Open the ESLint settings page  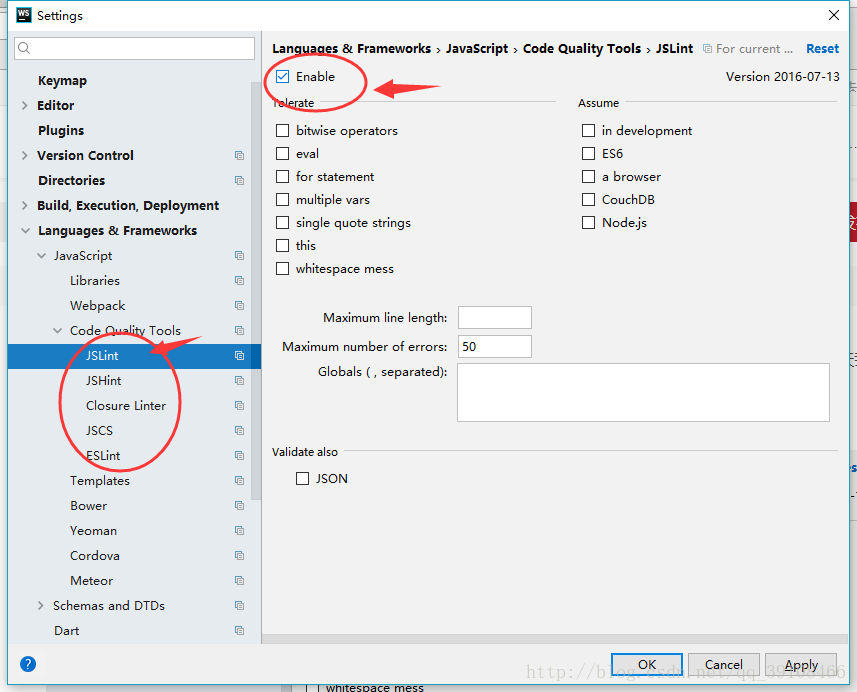click(103, 455)
